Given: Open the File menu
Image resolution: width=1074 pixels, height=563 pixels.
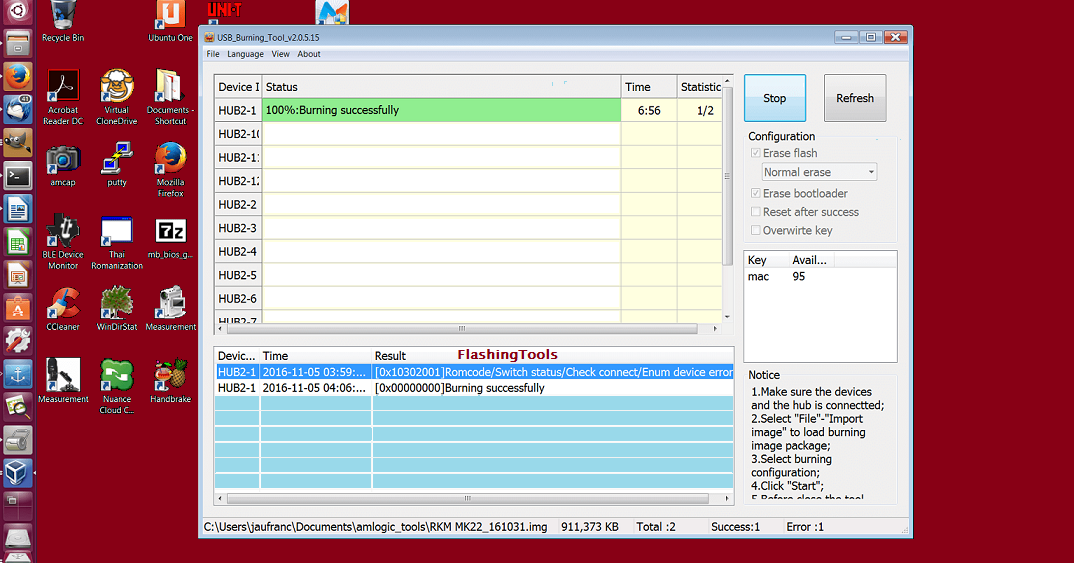Looking at the screenshot, I should pyautogui.click(x=213, y=54).
